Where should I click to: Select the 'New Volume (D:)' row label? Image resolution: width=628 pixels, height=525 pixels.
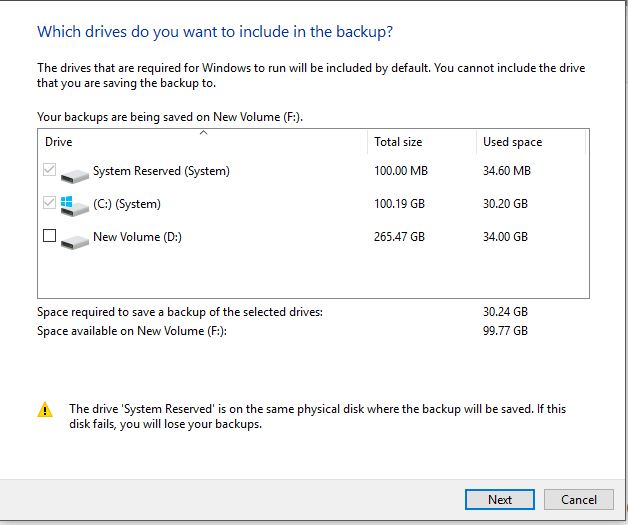pos(137,237)
